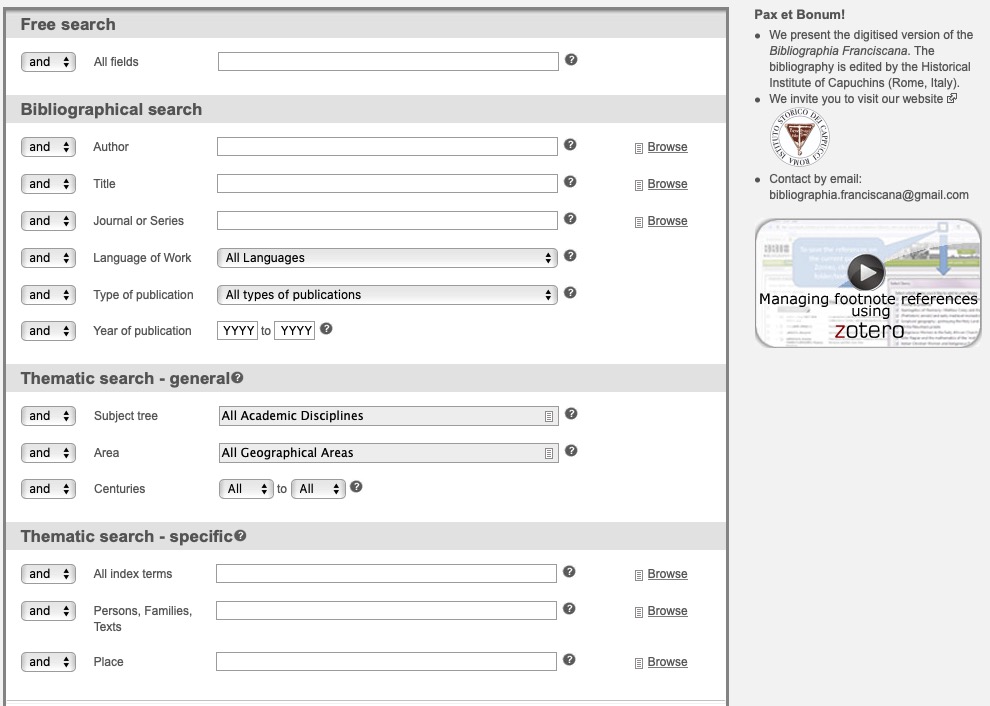Click the help icon next to All fields
The image size is (990, 706).
point(571,60)
